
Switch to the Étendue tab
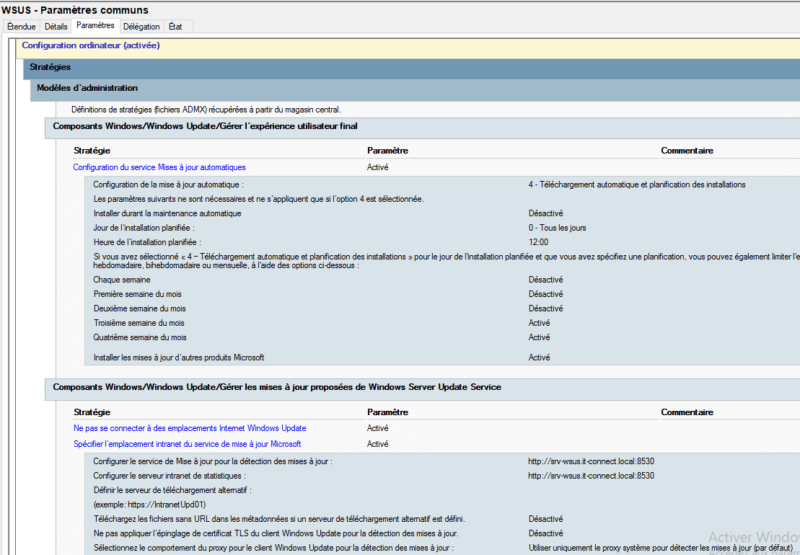(x=20, y=26)
